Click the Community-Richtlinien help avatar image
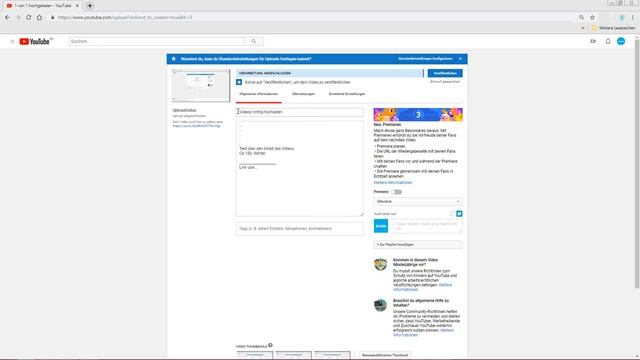Image resolution: width=640 pixels, height=360 pixels. click(380, 305)
